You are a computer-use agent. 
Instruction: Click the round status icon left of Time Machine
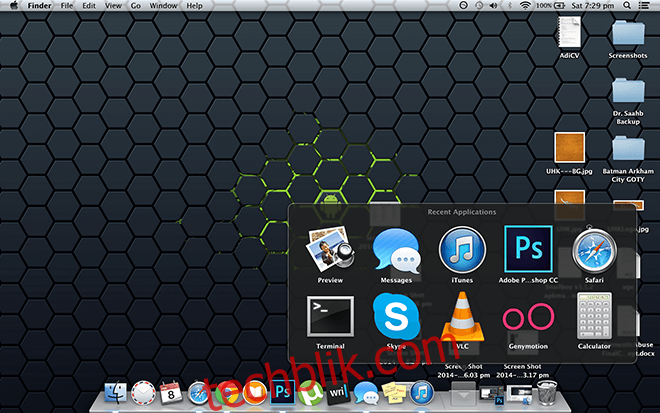[463, 5]
